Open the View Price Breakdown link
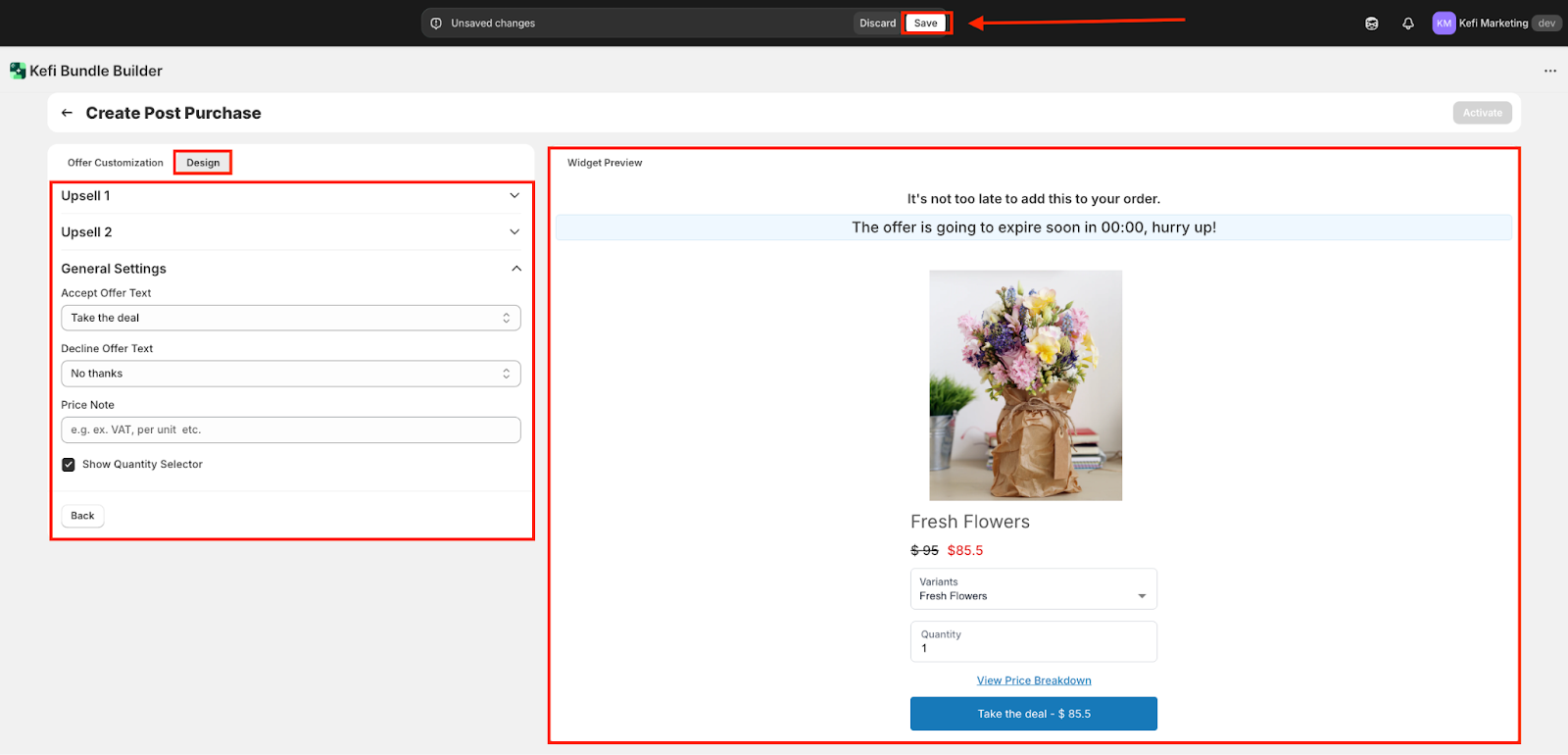The height and width of the screenshot is (755, 1568). 1033,680
